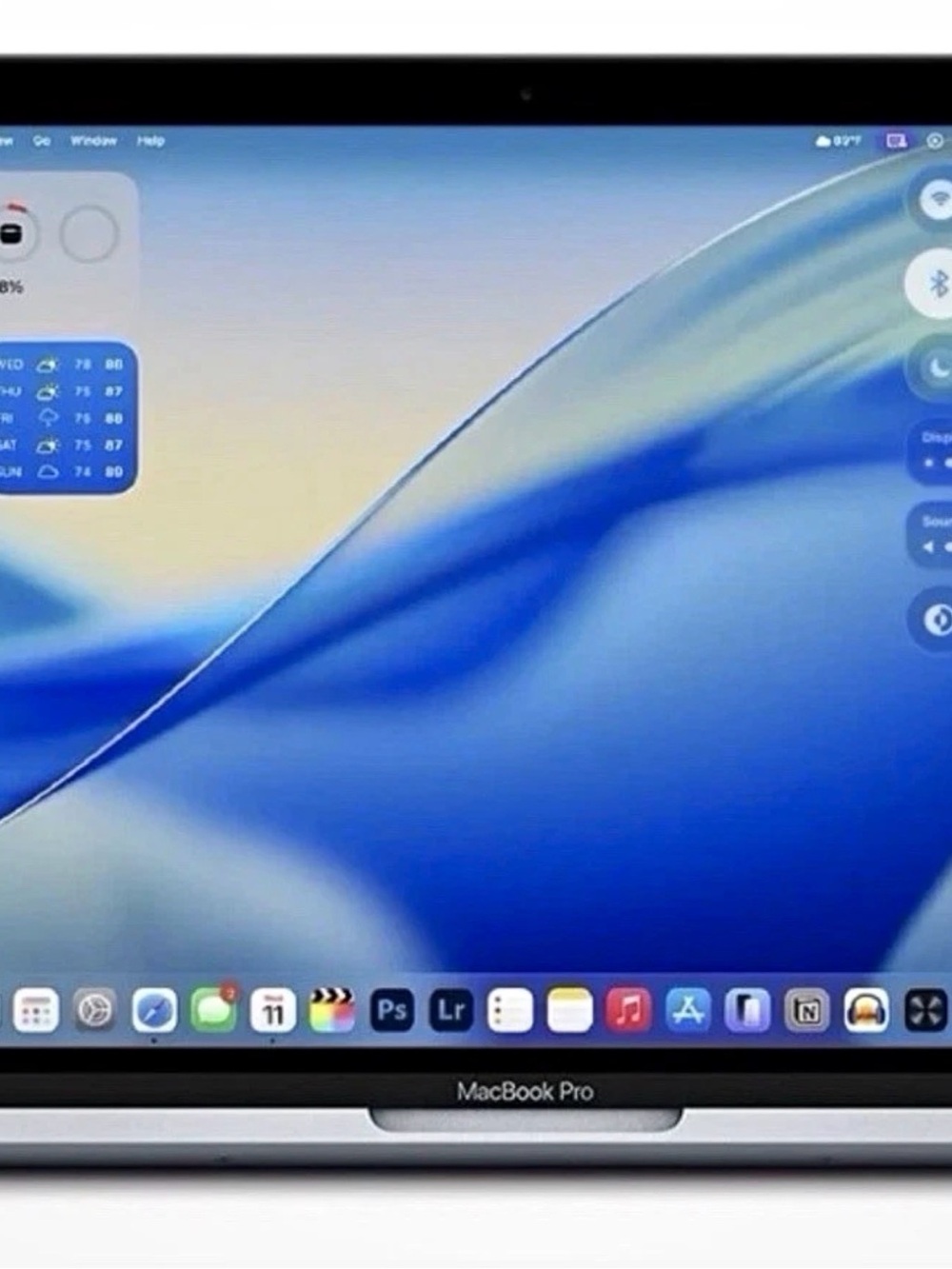Open Launchpad from the Dock

(36, 1010)
